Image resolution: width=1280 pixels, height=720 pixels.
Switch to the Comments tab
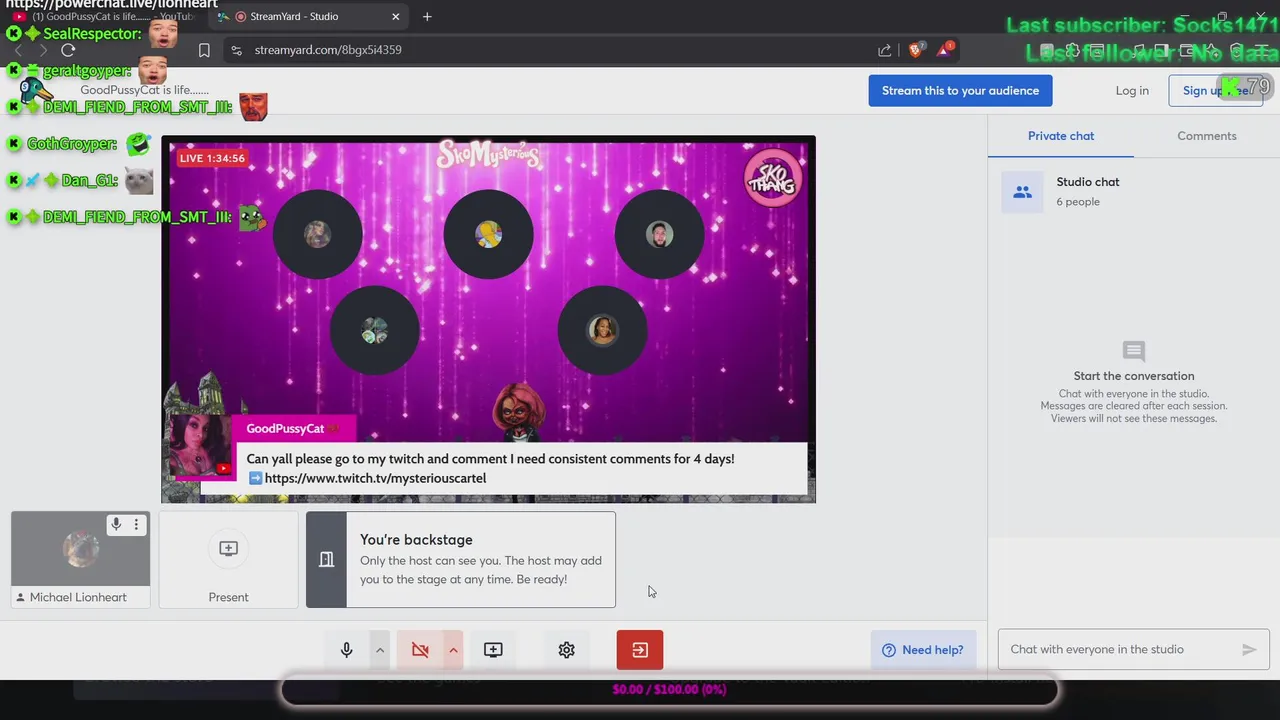[1207, 136]
